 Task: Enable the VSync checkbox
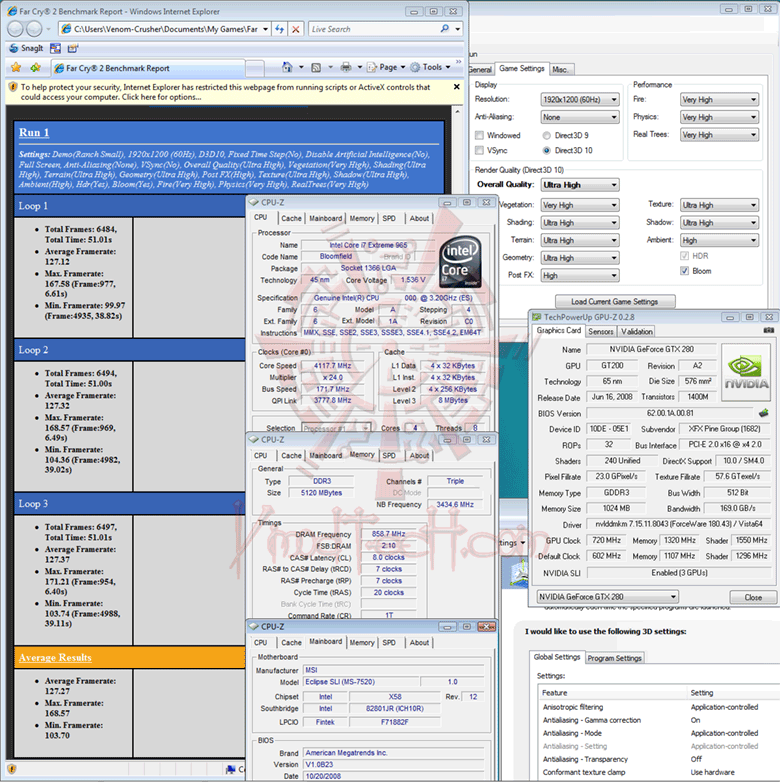coord(479,150)
